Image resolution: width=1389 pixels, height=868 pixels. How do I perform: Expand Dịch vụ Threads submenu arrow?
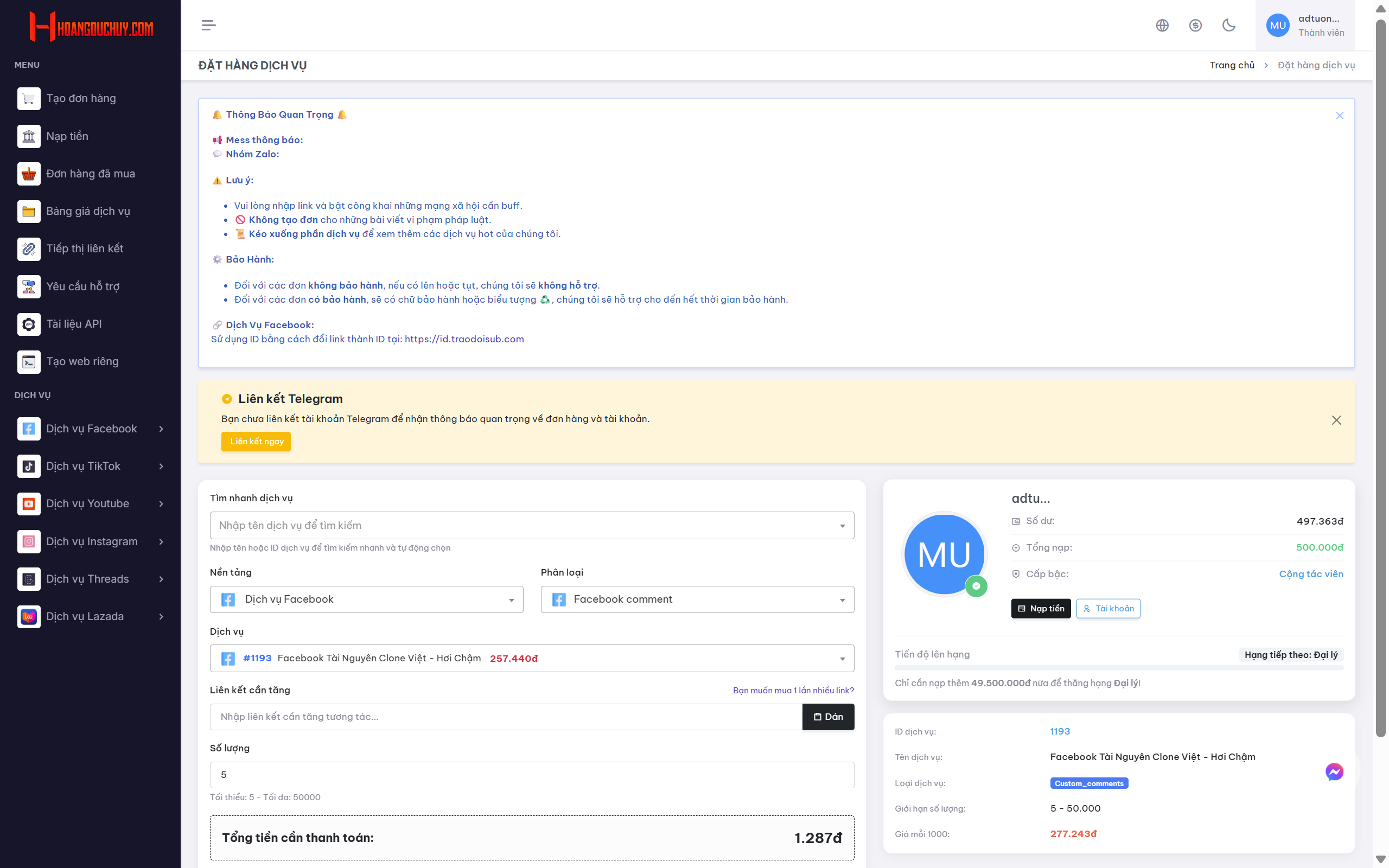(x=161, y=579)
